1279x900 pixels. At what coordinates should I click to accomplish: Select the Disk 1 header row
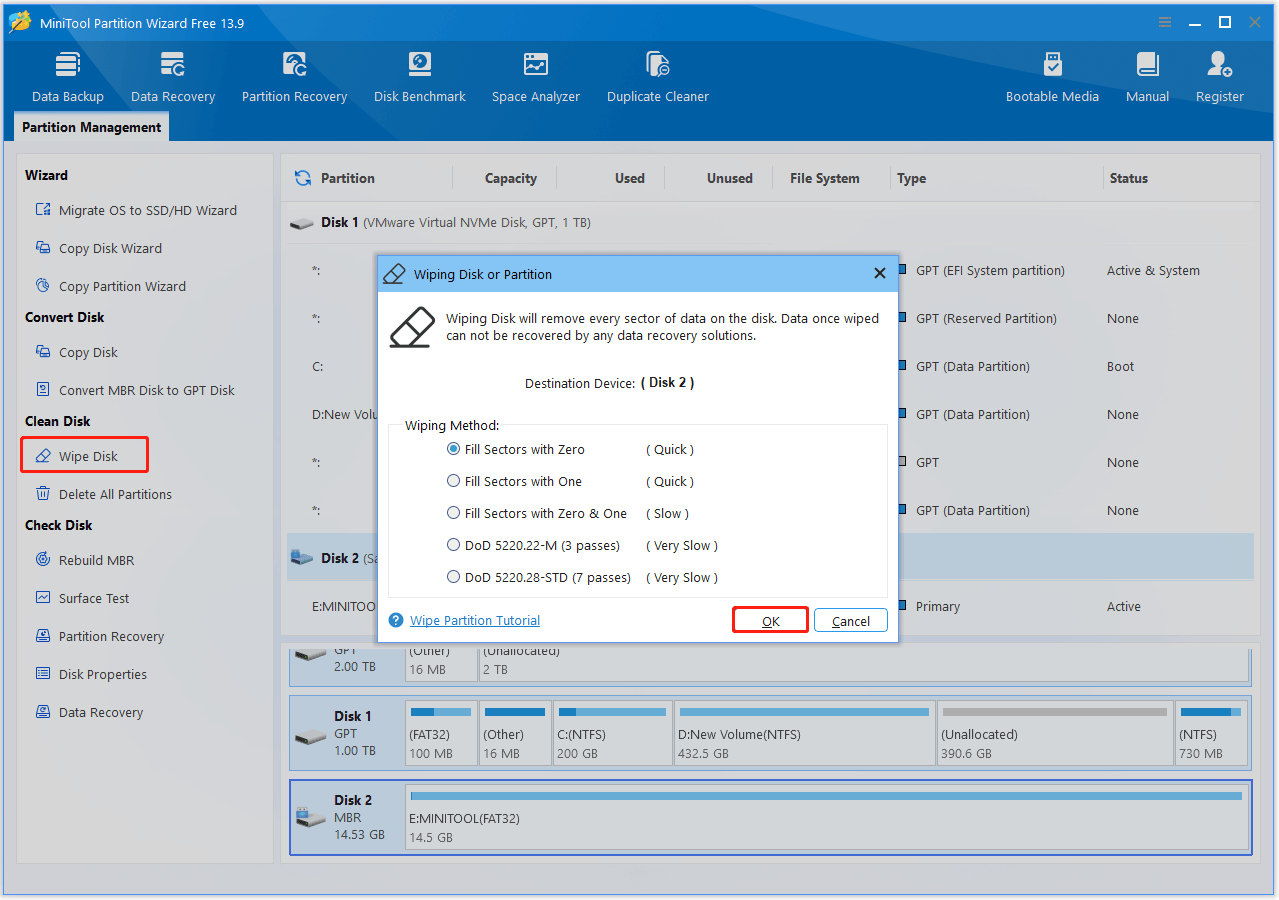(x=770, y=222)
